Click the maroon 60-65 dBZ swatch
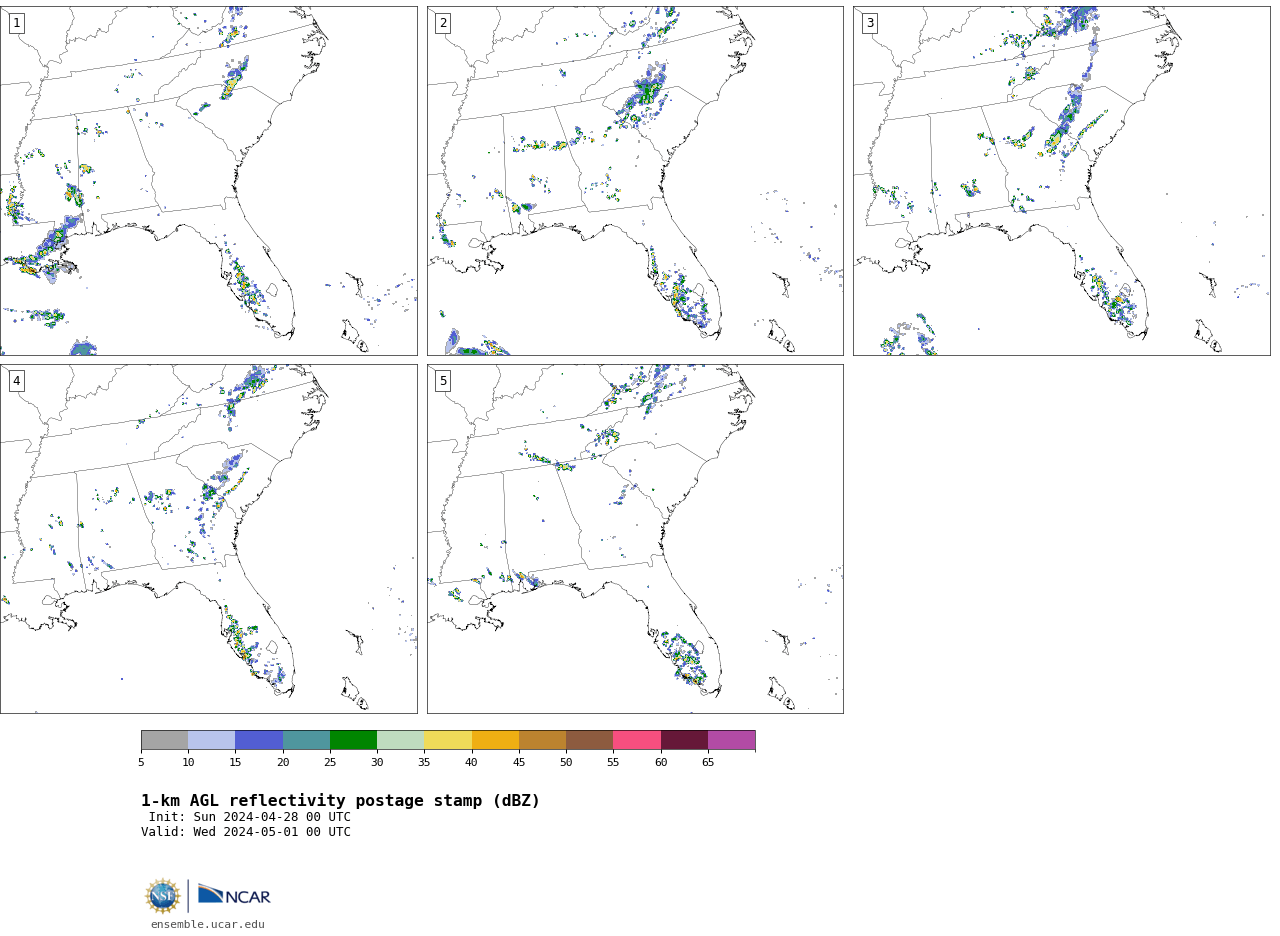This screenshot has width=1280, height=936. pyautogui.click(x=684, y=740)
